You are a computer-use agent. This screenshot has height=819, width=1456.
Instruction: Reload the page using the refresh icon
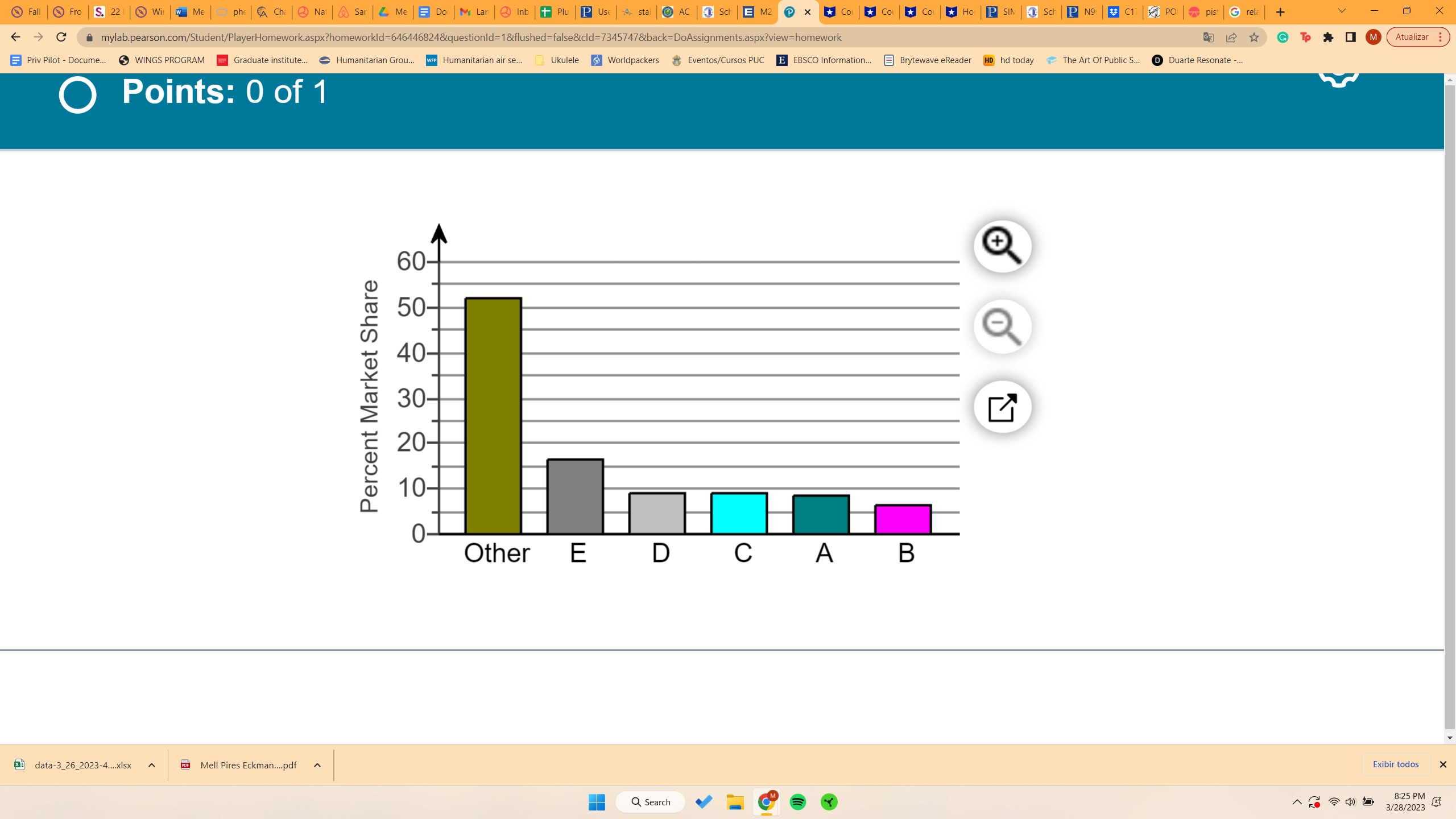point(61,38)
